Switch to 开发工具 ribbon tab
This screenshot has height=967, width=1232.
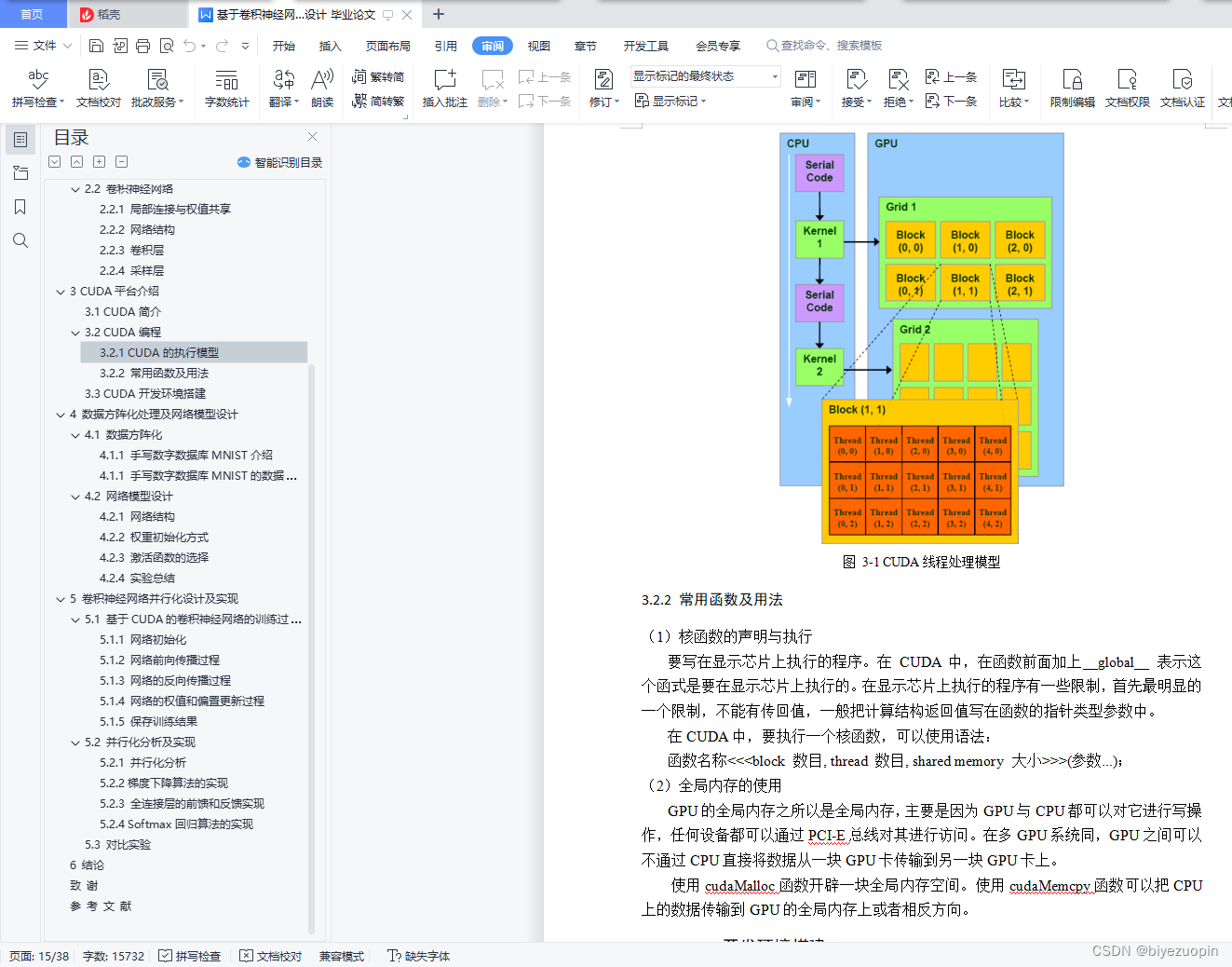(646, 46)
